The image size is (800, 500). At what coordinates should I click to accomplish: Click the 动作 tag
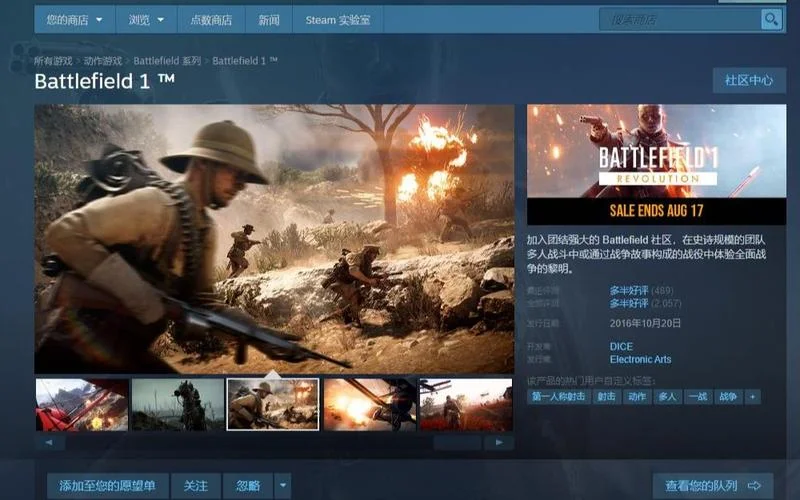[x=637, y=396]
